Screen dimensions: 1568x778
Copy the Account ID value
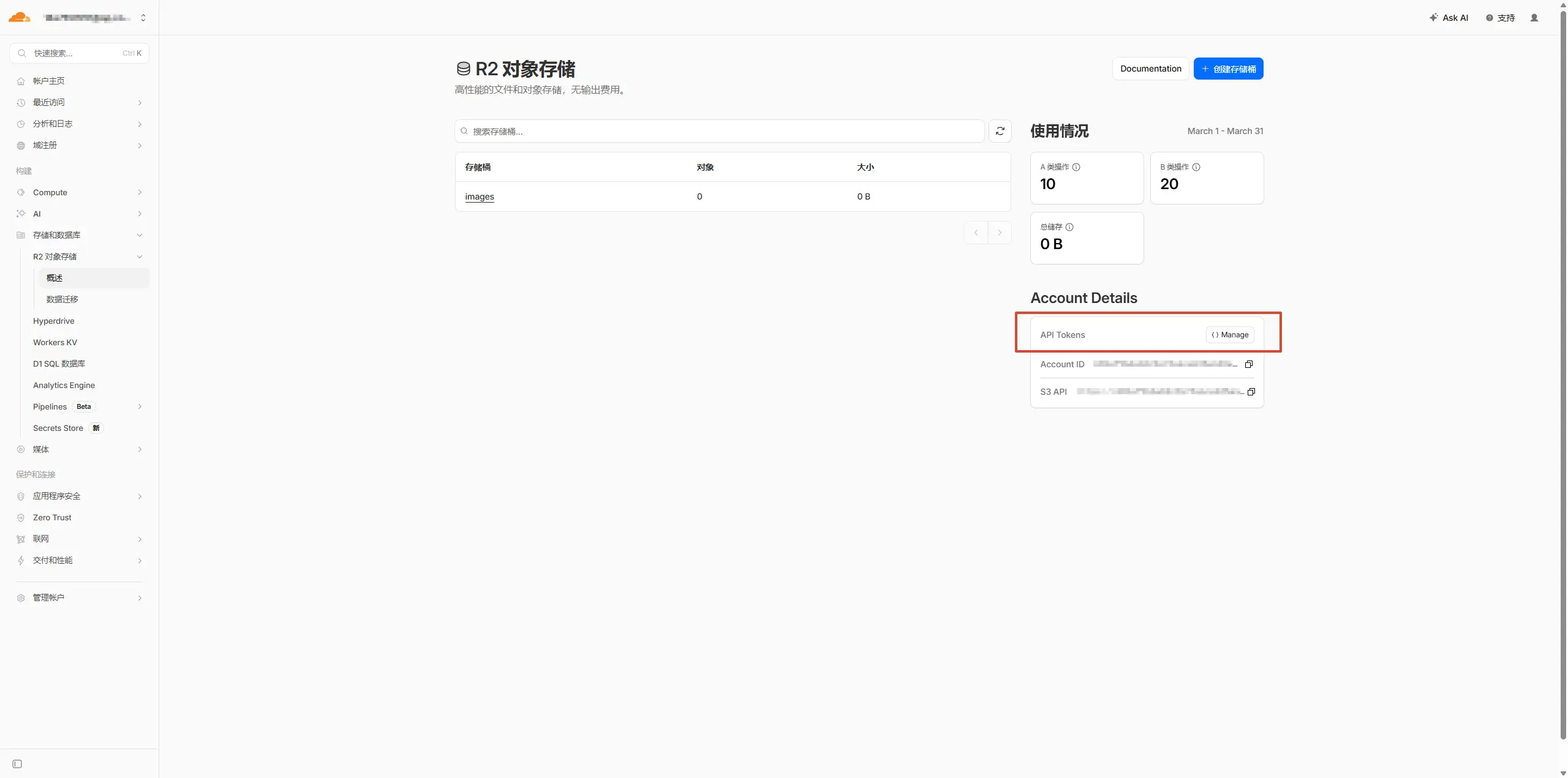[1248, 364]
